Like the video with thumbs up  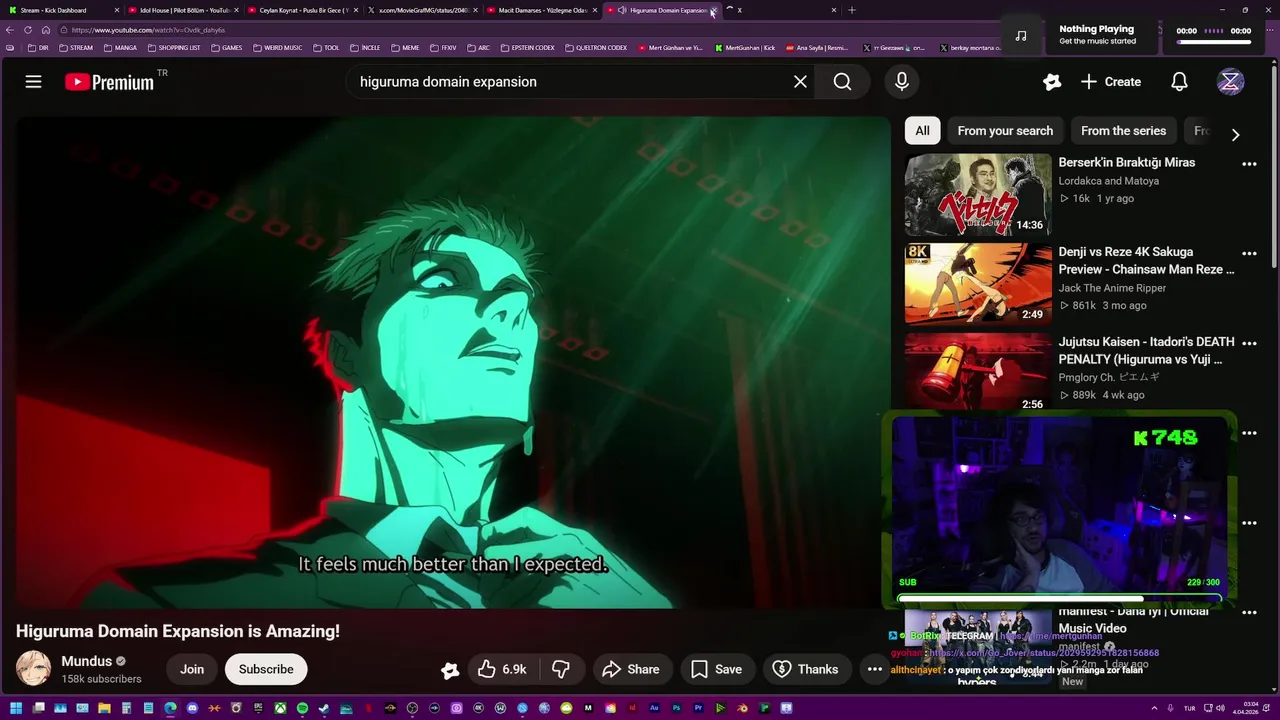pos(503,669)
